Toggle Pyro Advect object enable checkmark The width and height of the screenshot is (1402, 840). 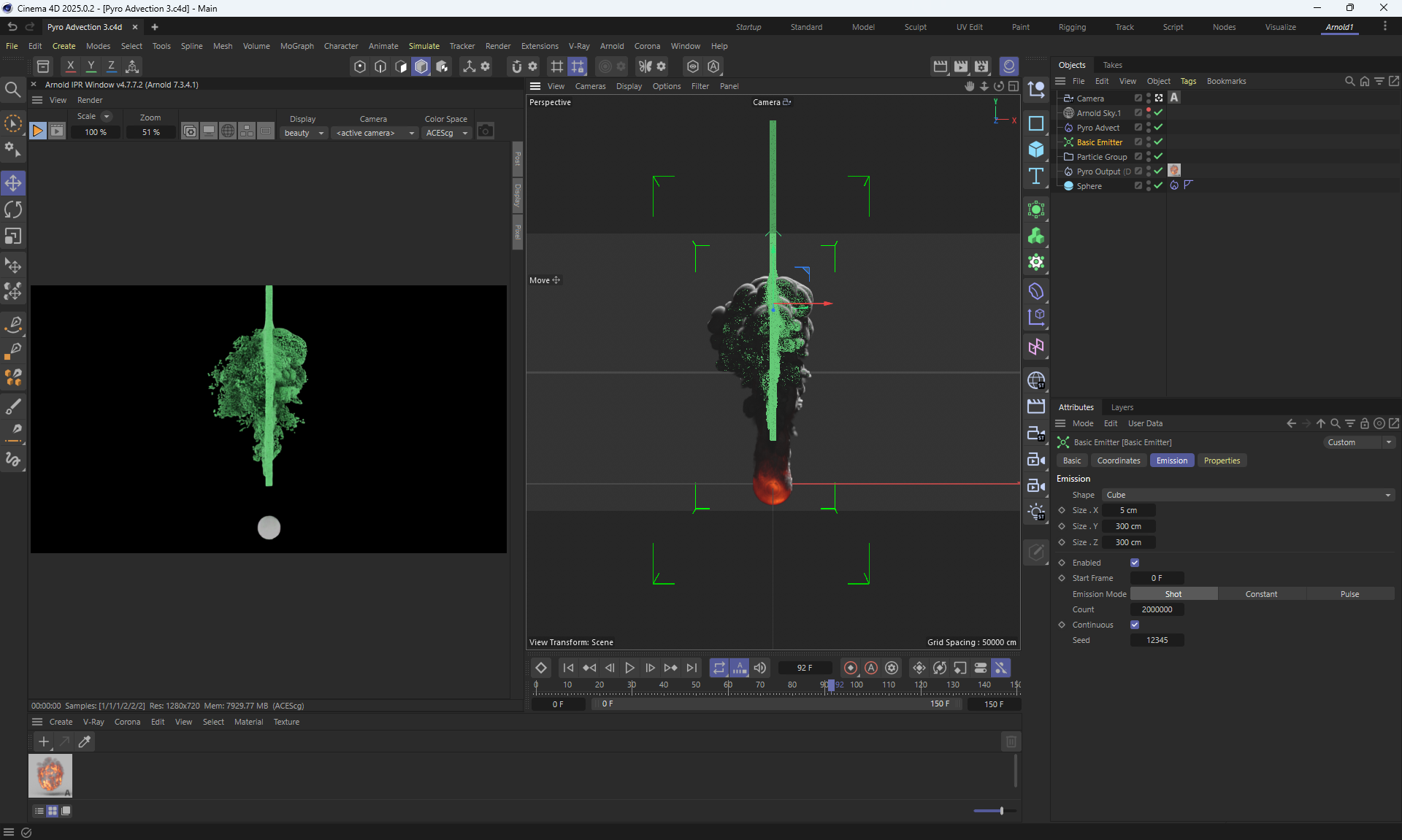pos(1158,127)
